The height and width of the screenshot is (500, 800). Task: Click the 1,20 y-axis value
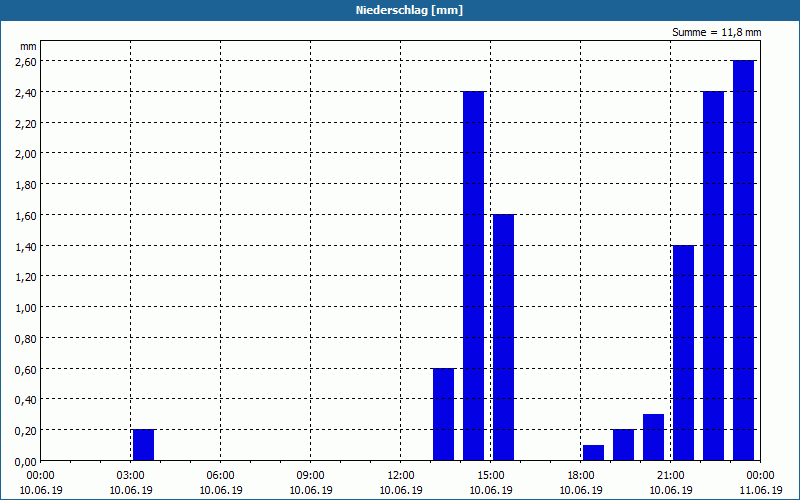[26, 277]
